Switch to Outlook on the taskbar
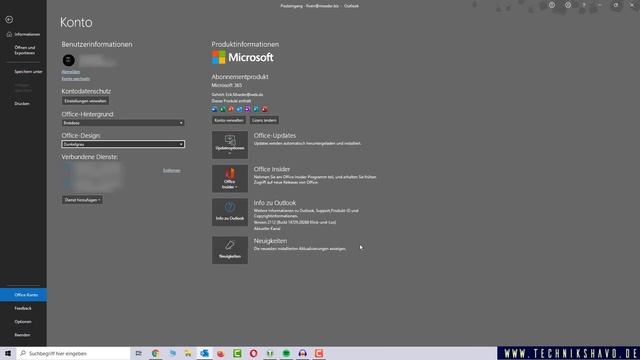This screenshot has width=640, height=360. (x=204, y=353)
